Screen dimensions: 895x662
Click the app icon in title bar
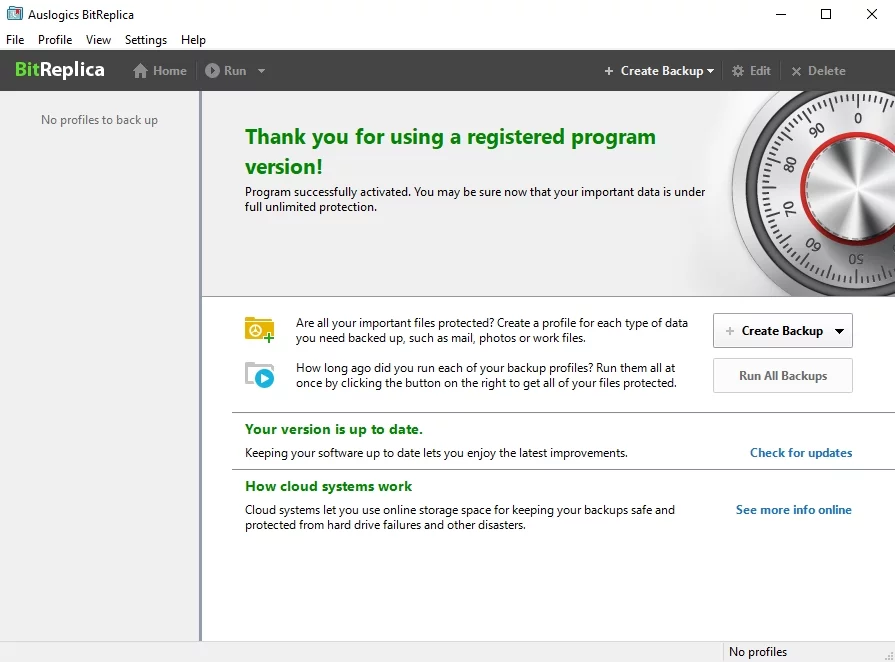coord(14,15)
